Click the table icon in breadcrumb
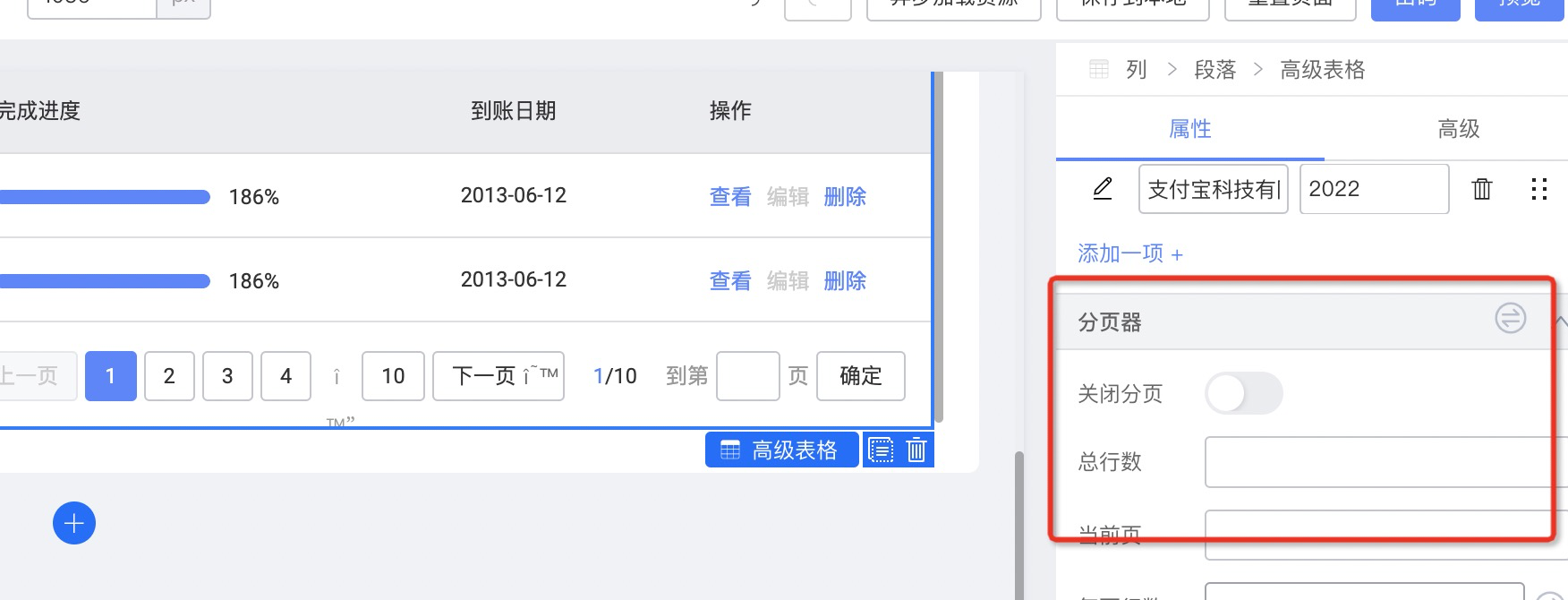 click(x=1099, y=69)
